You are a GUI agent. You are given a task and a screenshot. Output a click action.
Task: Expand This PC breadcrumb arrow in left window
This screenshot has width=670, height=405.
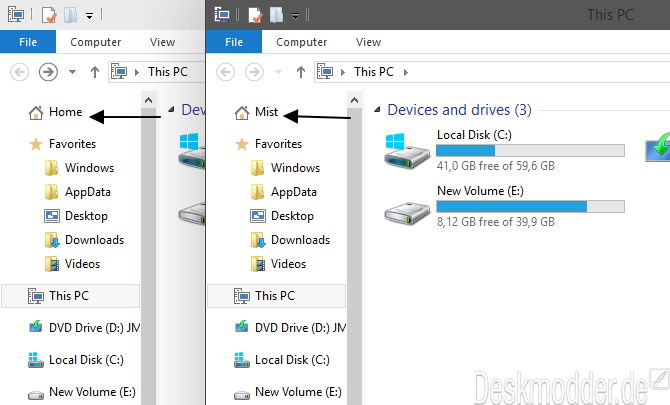coord(137,73)
